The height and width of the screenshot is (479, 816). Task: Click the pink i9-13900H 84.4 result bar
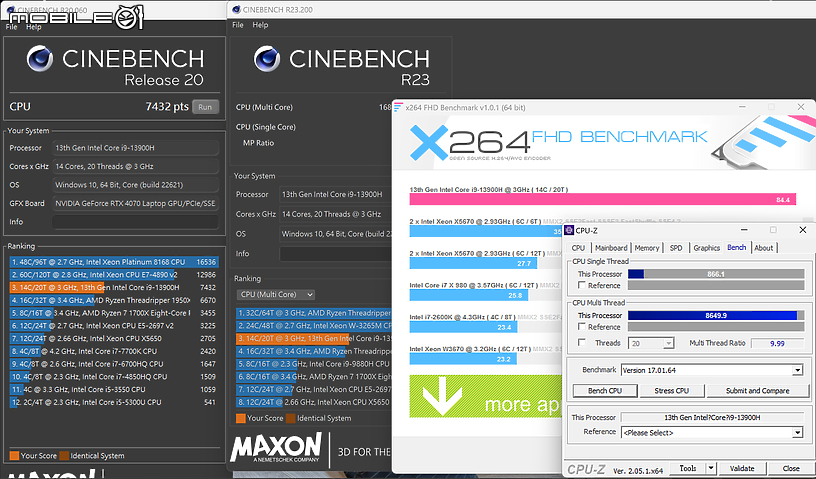tap(603, 199)
